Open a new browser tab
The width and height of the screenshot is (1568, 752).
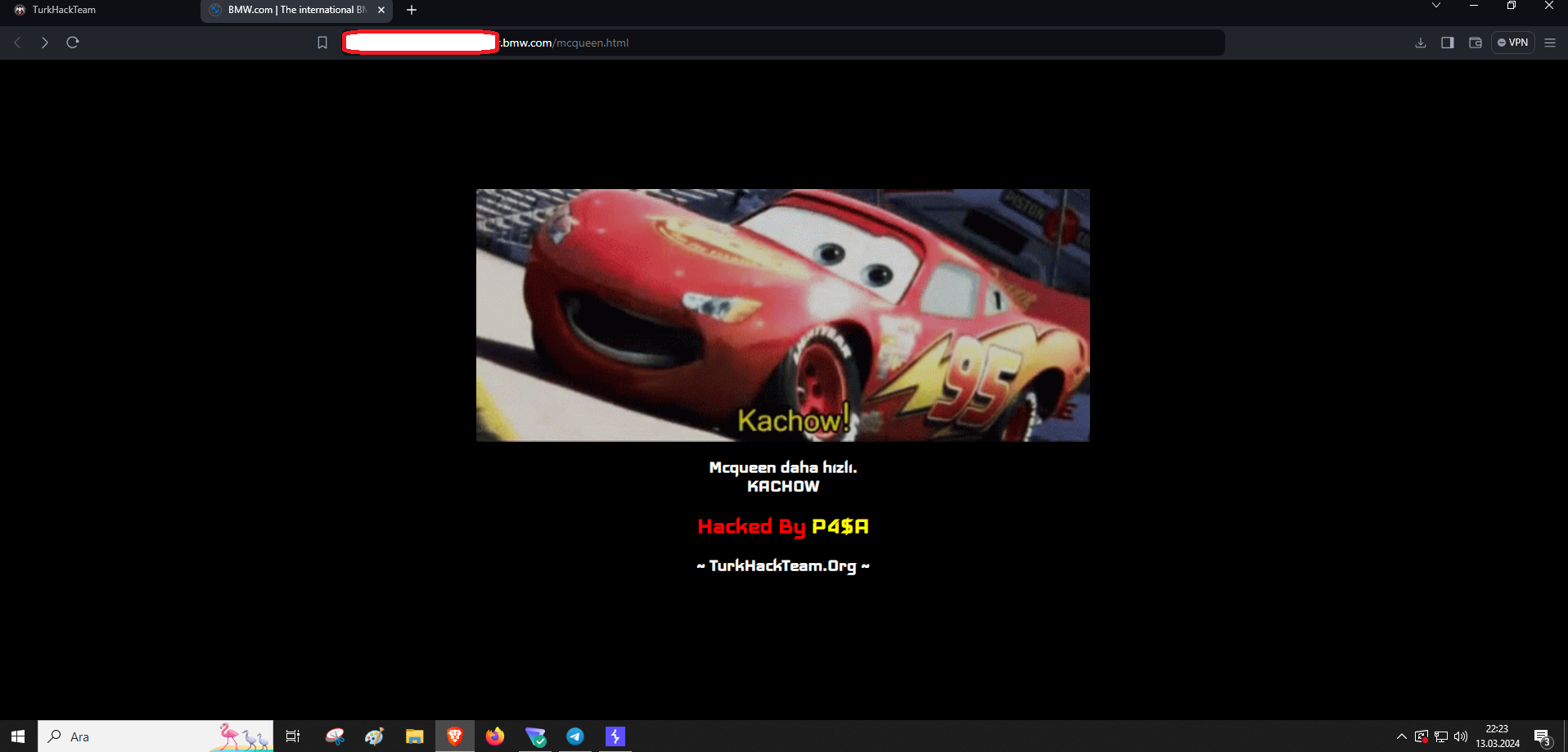[x=412, y=10]
